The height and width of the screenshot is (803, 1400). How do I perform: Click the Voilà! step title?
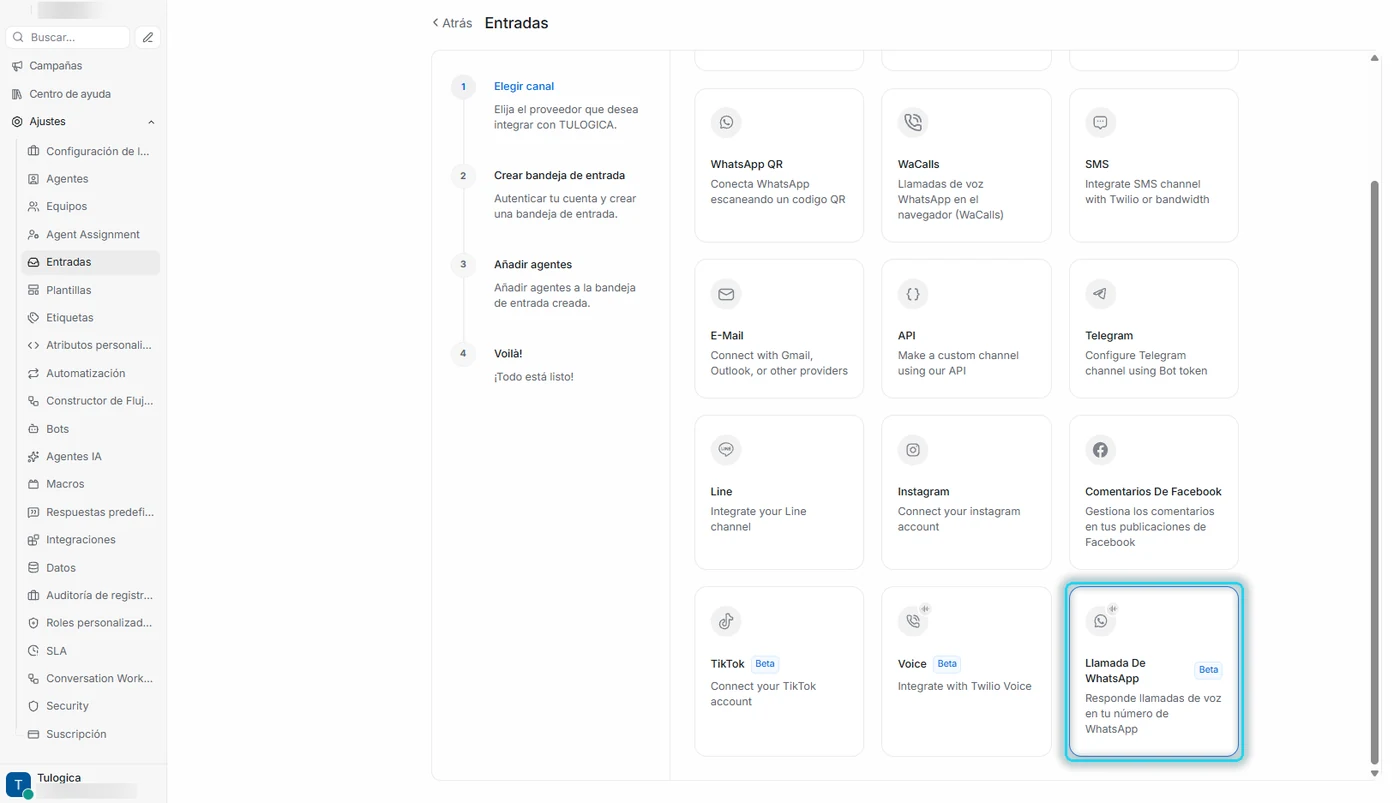508,354
